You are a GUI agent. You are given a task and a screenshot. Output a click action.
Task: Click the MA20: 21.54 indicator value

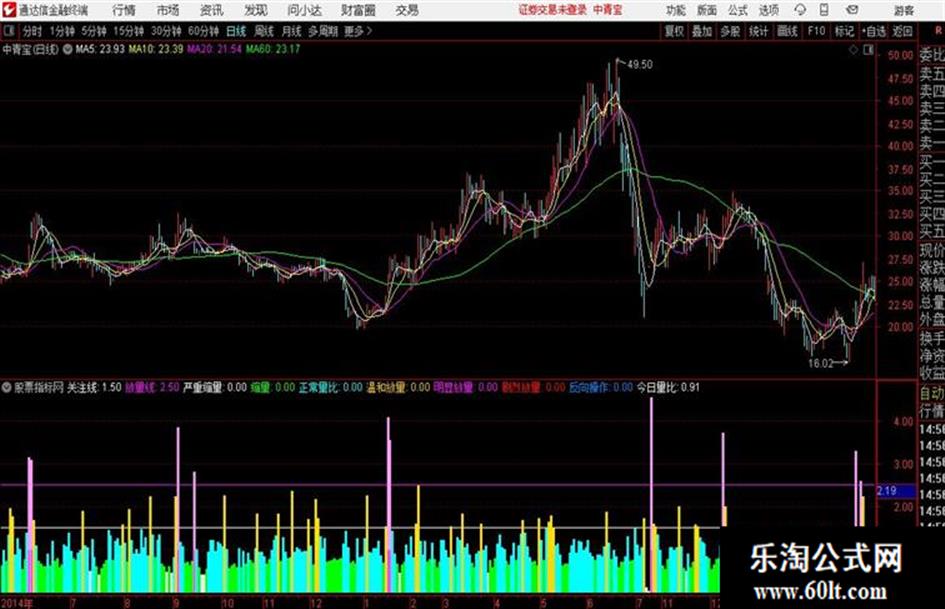coord(215,49)
